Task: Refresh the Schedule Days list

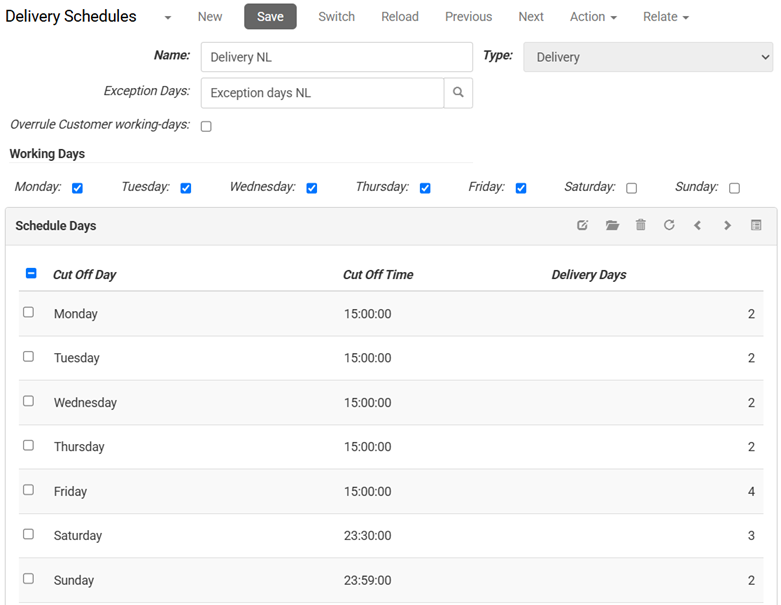Action: coord(669,226)
